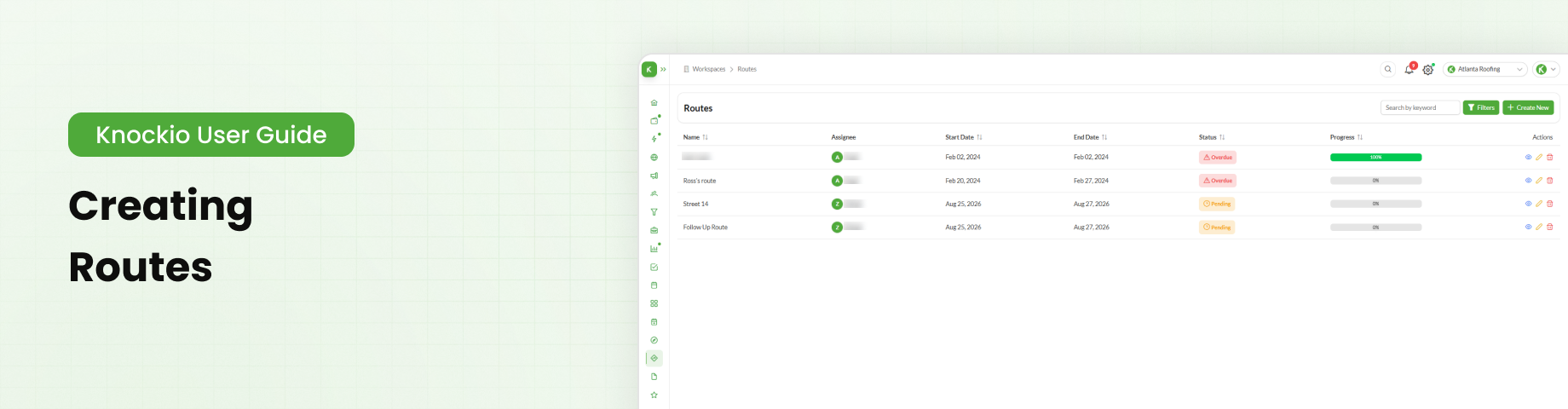
Task: Select the active Routes sidebar icon
Action: (x=654, y=358)
